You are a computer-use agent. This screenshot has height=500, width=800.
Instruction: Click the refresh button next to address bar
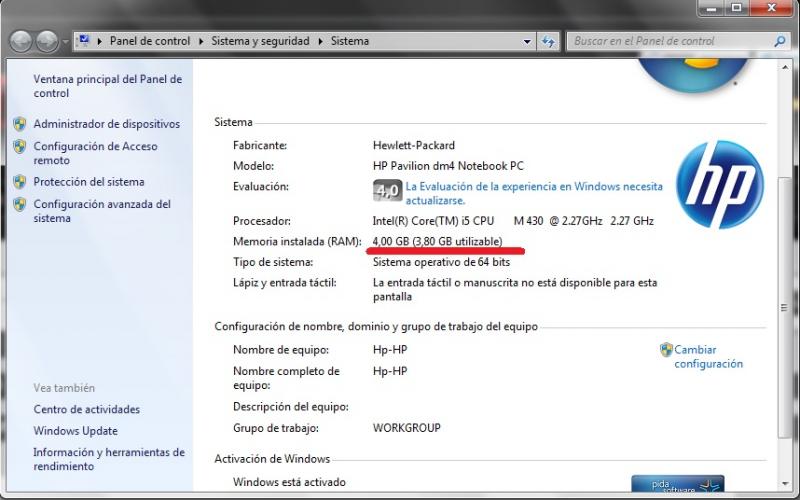(548, 41)
